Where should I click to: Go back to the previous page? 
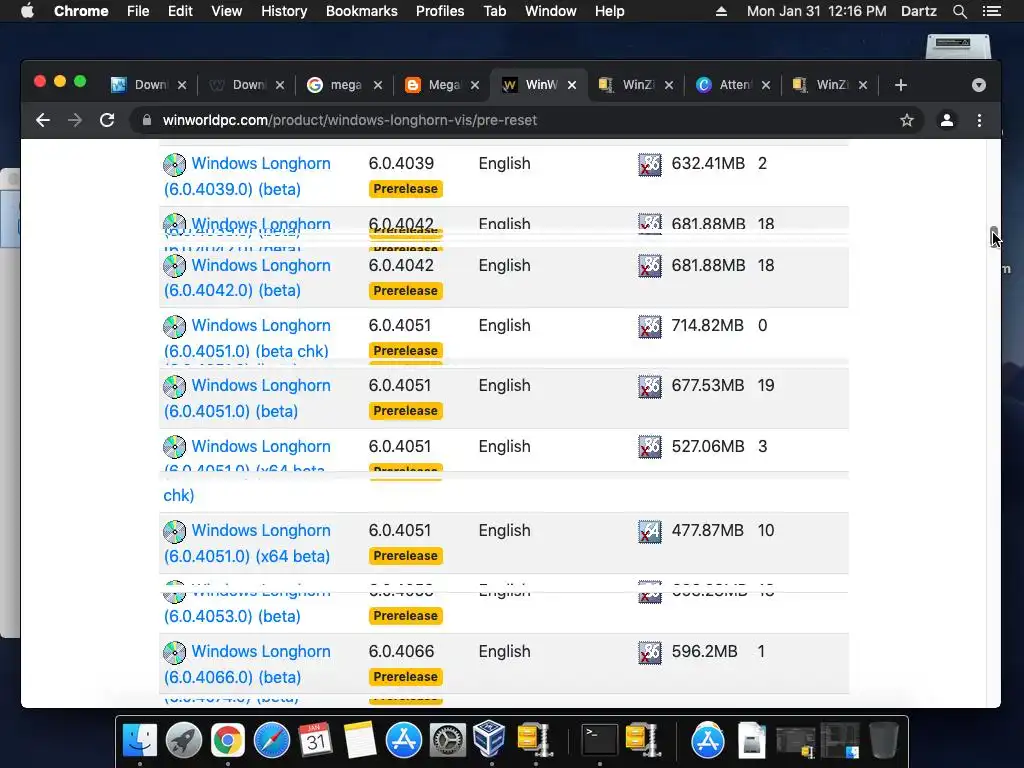[43, 120]
